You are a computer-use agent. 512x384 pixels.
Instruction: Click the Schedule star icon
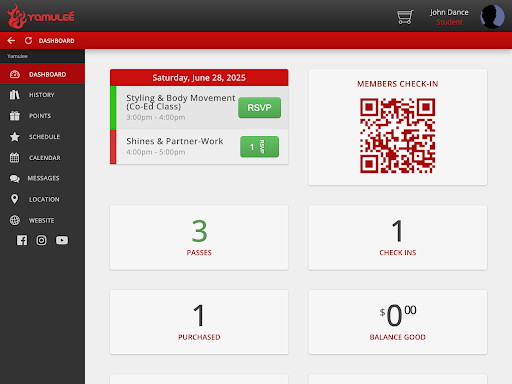[x=15, y=137]
